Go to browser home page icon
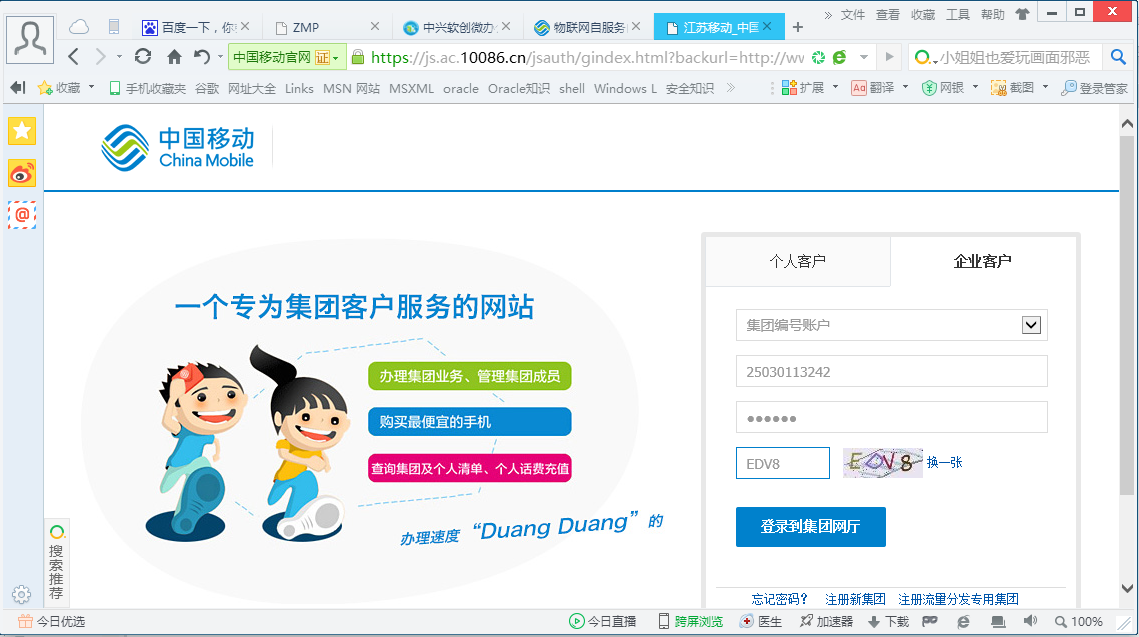Viewport: 1139px width, 637px height. pos(174,57)
